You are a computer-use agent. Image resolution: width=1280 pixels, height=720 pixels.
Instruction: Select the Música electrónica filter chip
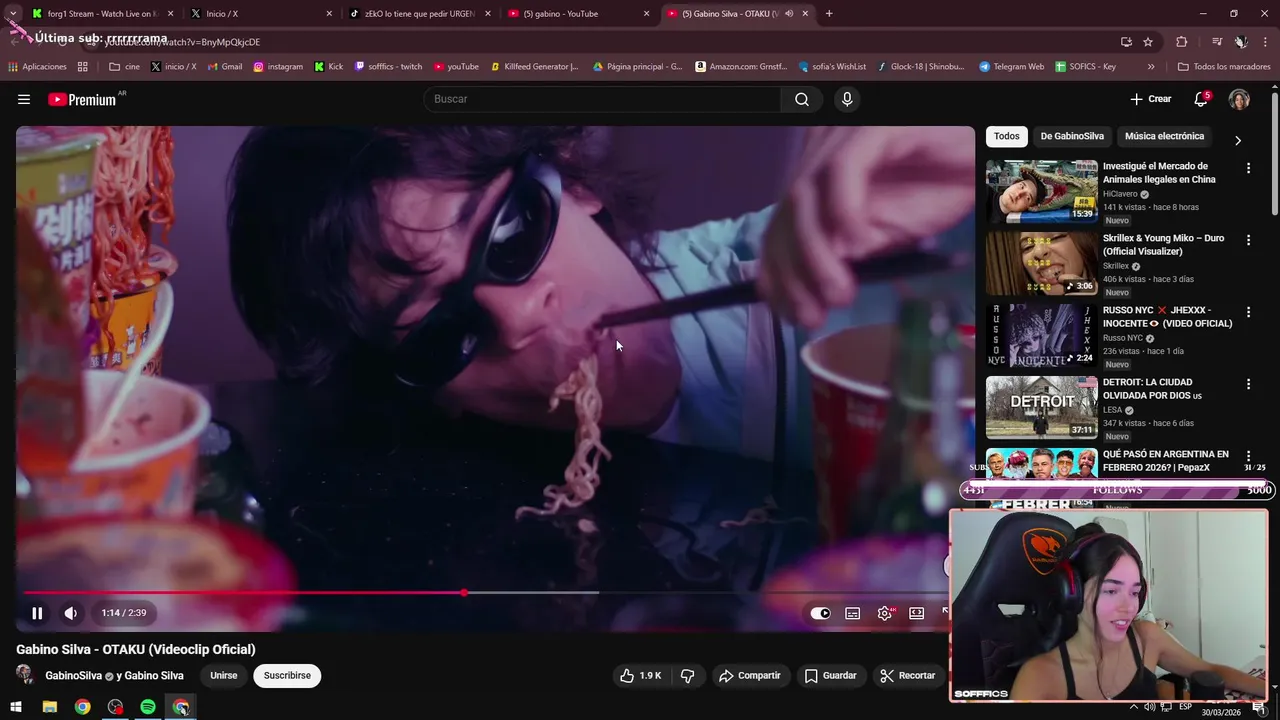[1164, 136]
